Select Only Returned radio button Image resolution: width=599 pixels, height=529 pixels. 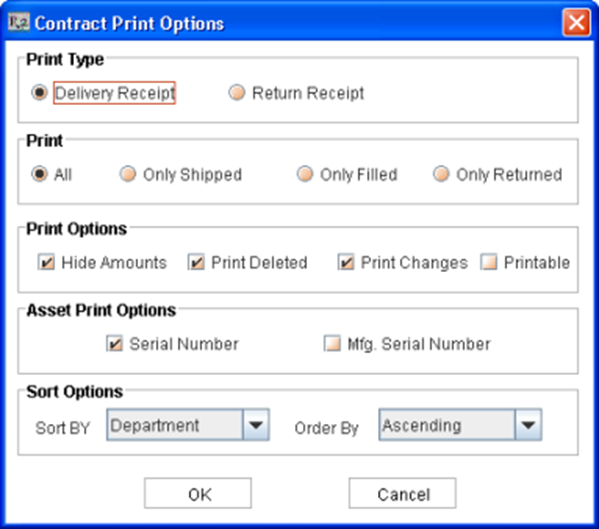[441, 174]
